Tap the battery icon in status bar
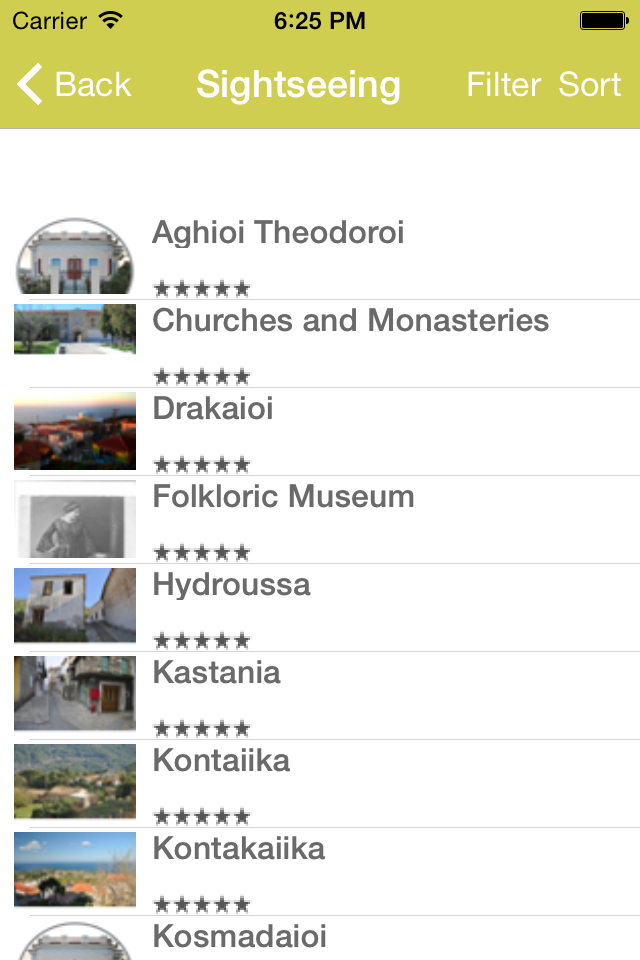The height and width of the screenshot is (960, 640). 603,20
